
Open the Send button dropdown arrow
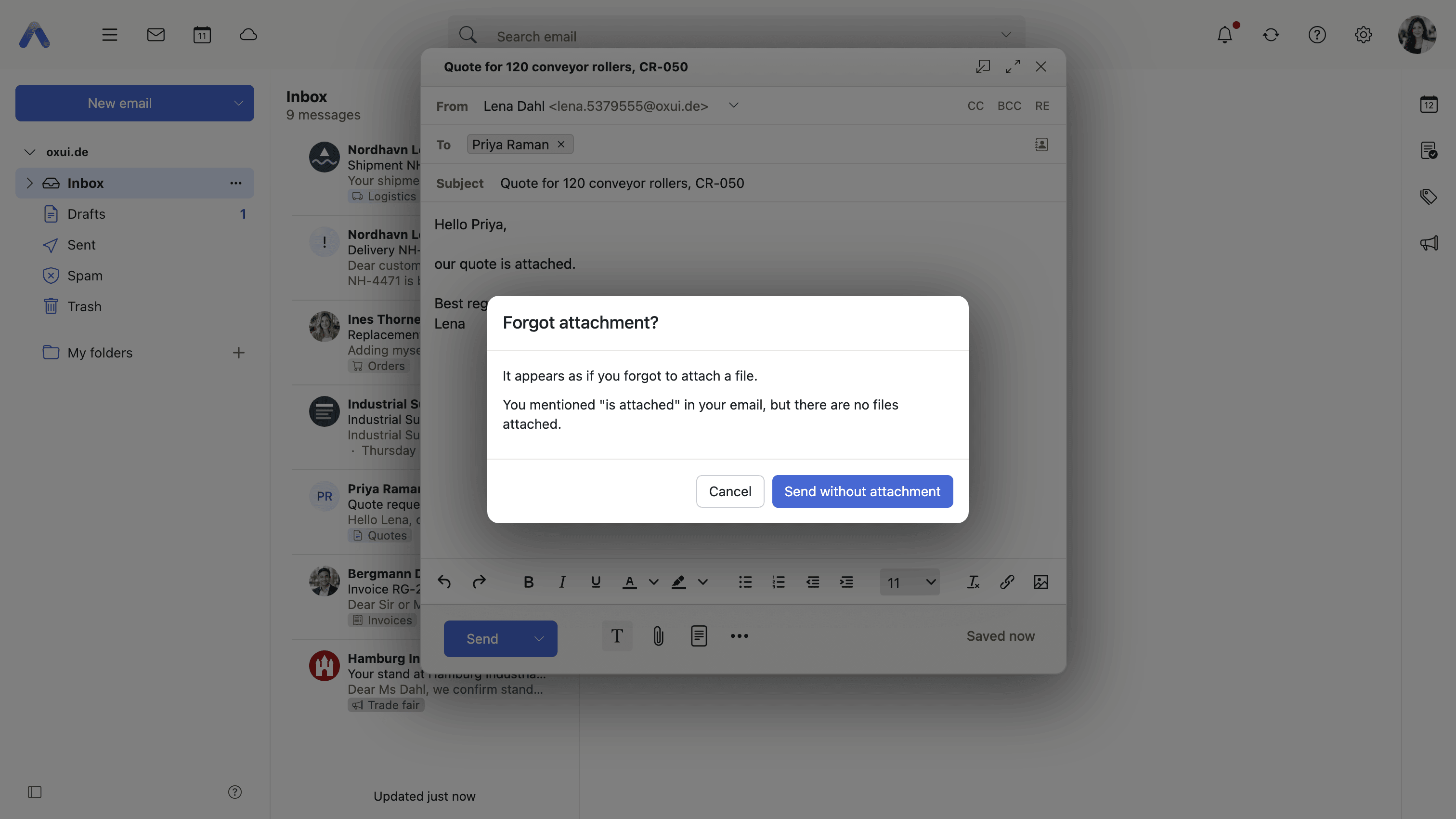539,638
